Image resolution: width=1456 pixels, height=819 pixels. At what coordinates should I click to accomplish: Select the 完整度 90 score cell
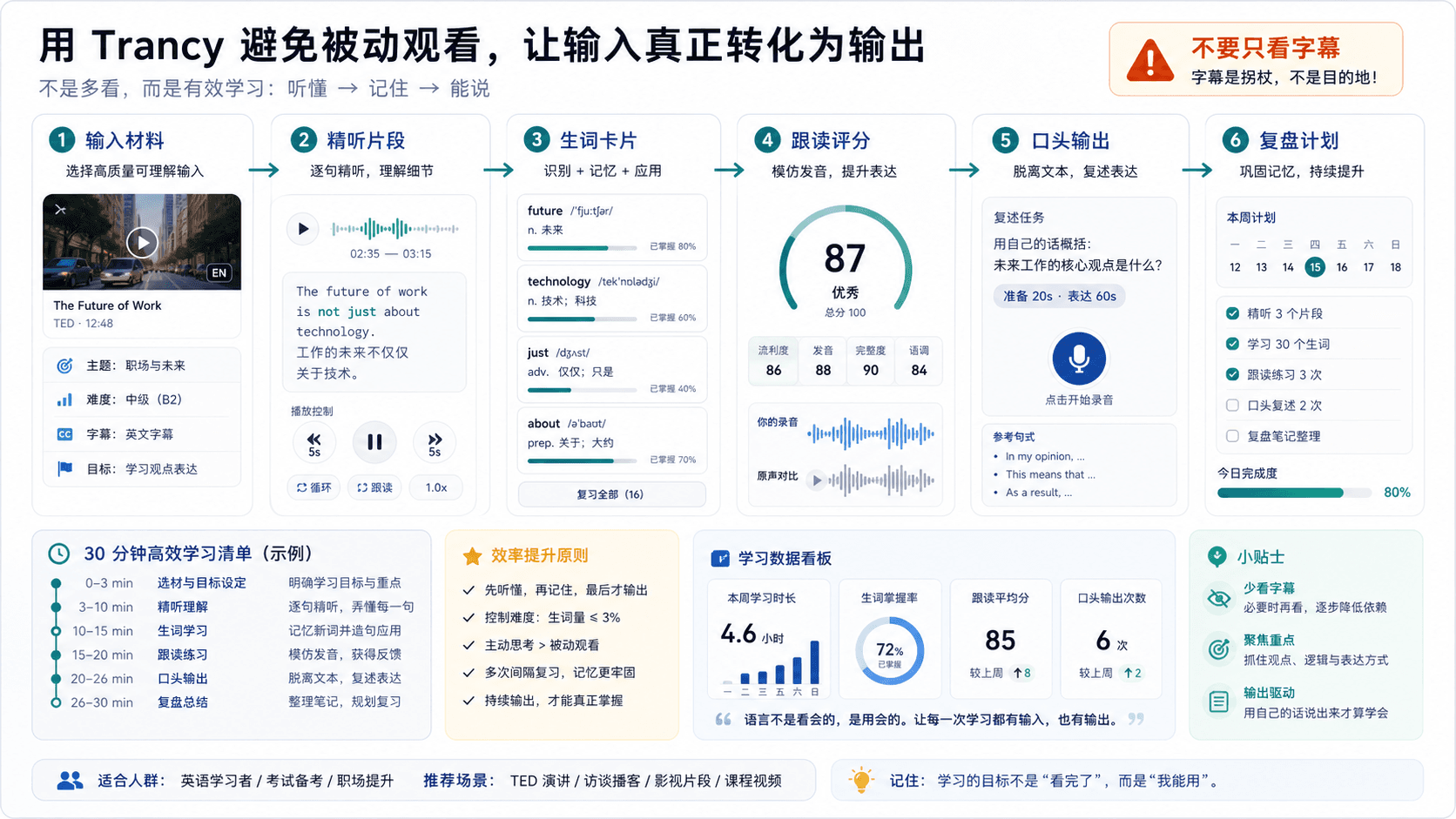[x=871, y=360]
